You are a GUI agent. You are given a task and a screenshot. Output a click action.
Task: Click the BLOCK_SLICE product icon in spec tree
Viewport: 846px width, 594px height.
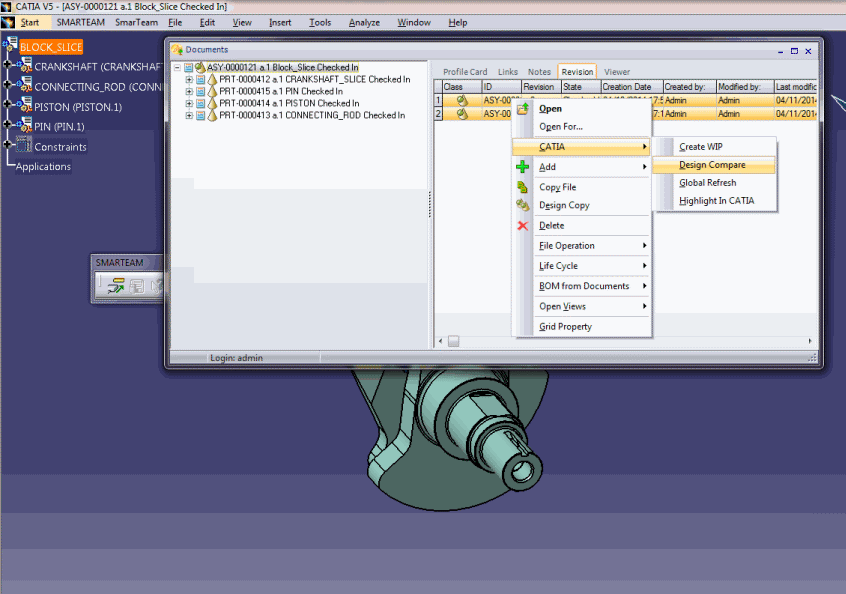point(11,45)
